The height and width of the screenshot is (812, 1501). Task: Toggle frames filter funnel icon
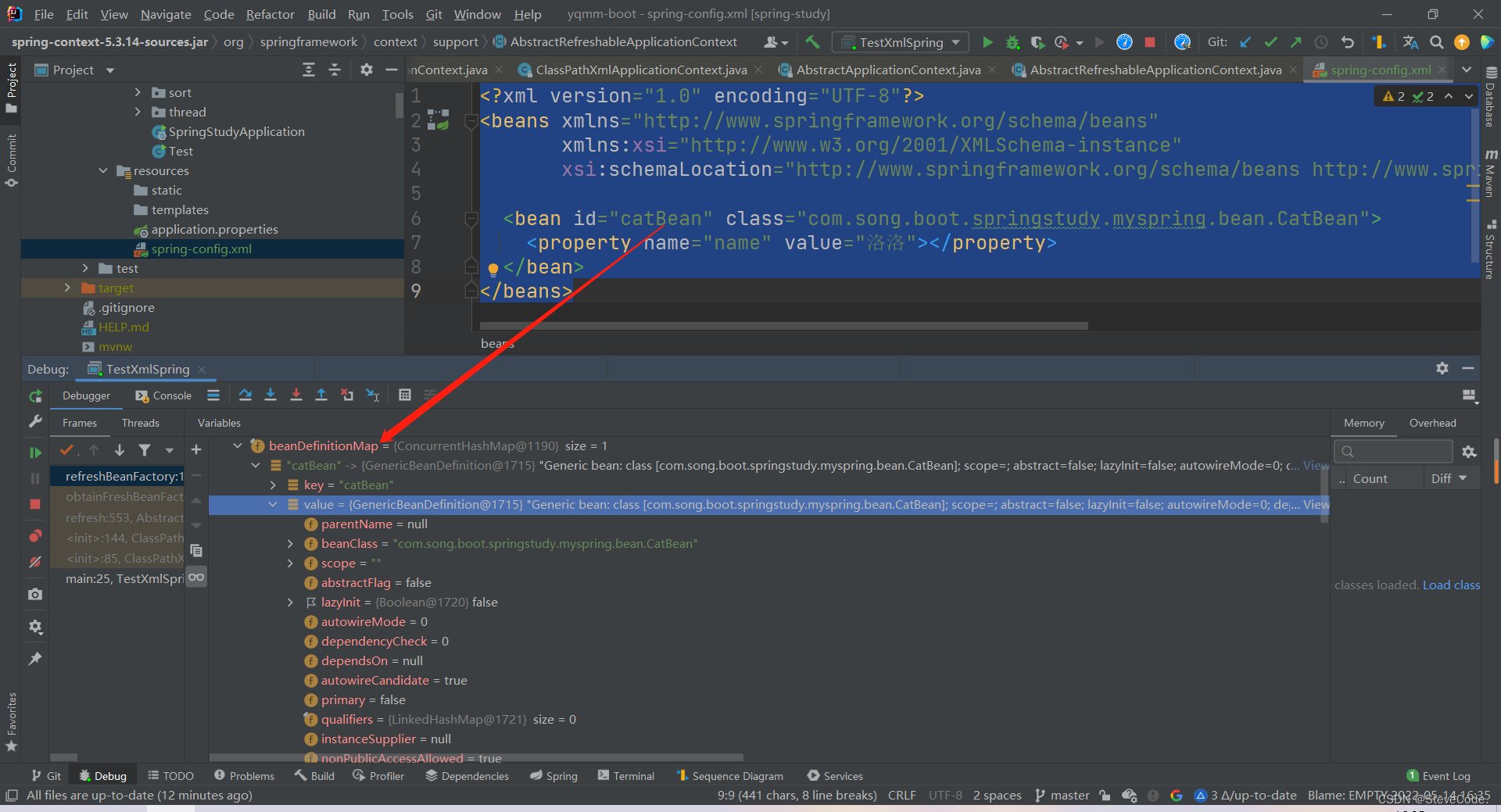(145, 450)
